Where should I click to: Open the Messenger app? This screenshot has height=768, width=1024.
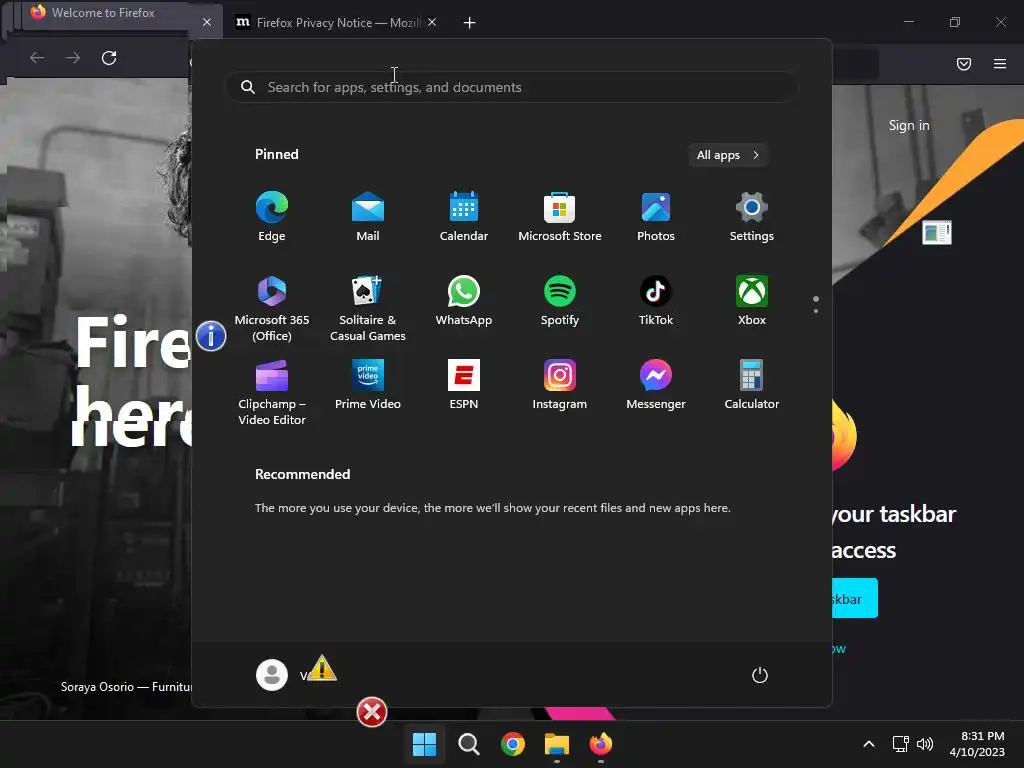(x=656, y=384)
